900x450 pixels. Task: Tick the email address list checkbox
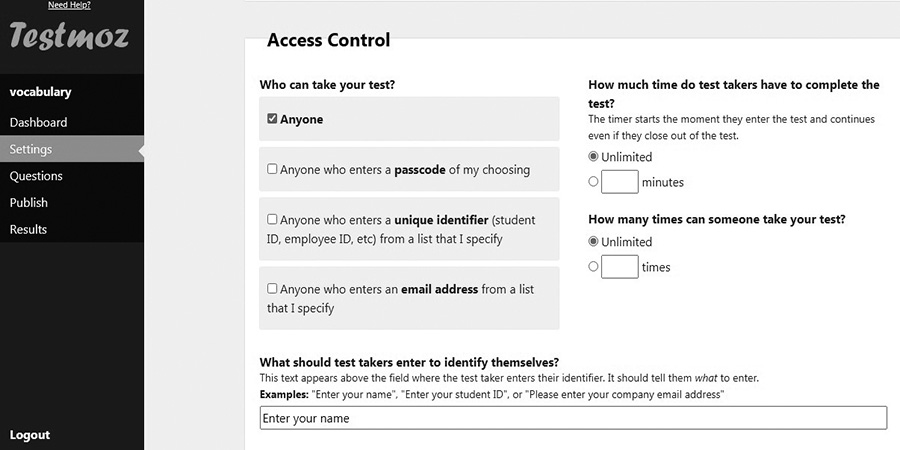272,289
